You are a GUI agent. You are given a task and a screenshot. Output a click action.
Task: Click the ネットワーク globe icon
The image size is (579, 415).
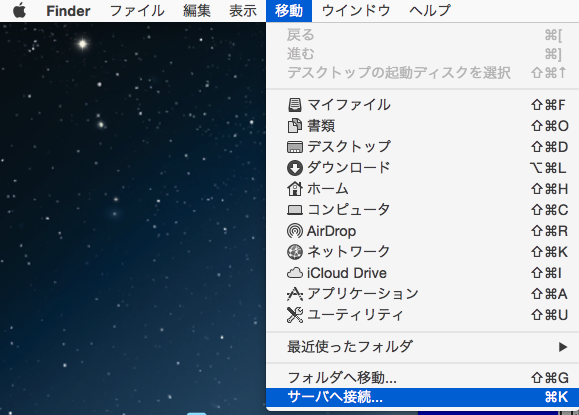294,252
